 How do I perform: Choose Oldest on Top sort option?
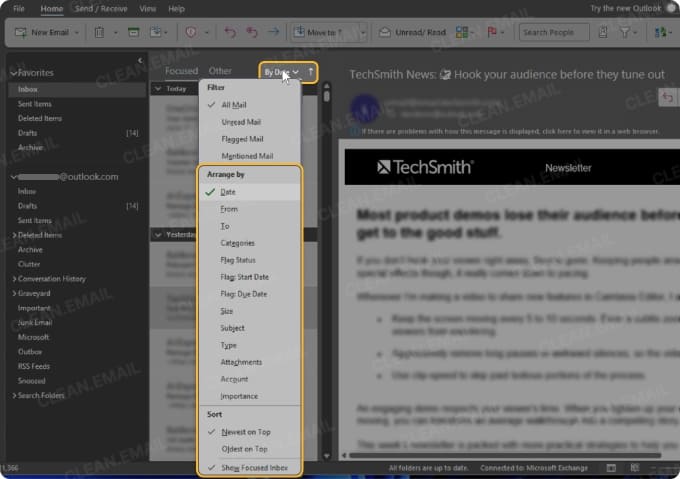pos(249,449)
